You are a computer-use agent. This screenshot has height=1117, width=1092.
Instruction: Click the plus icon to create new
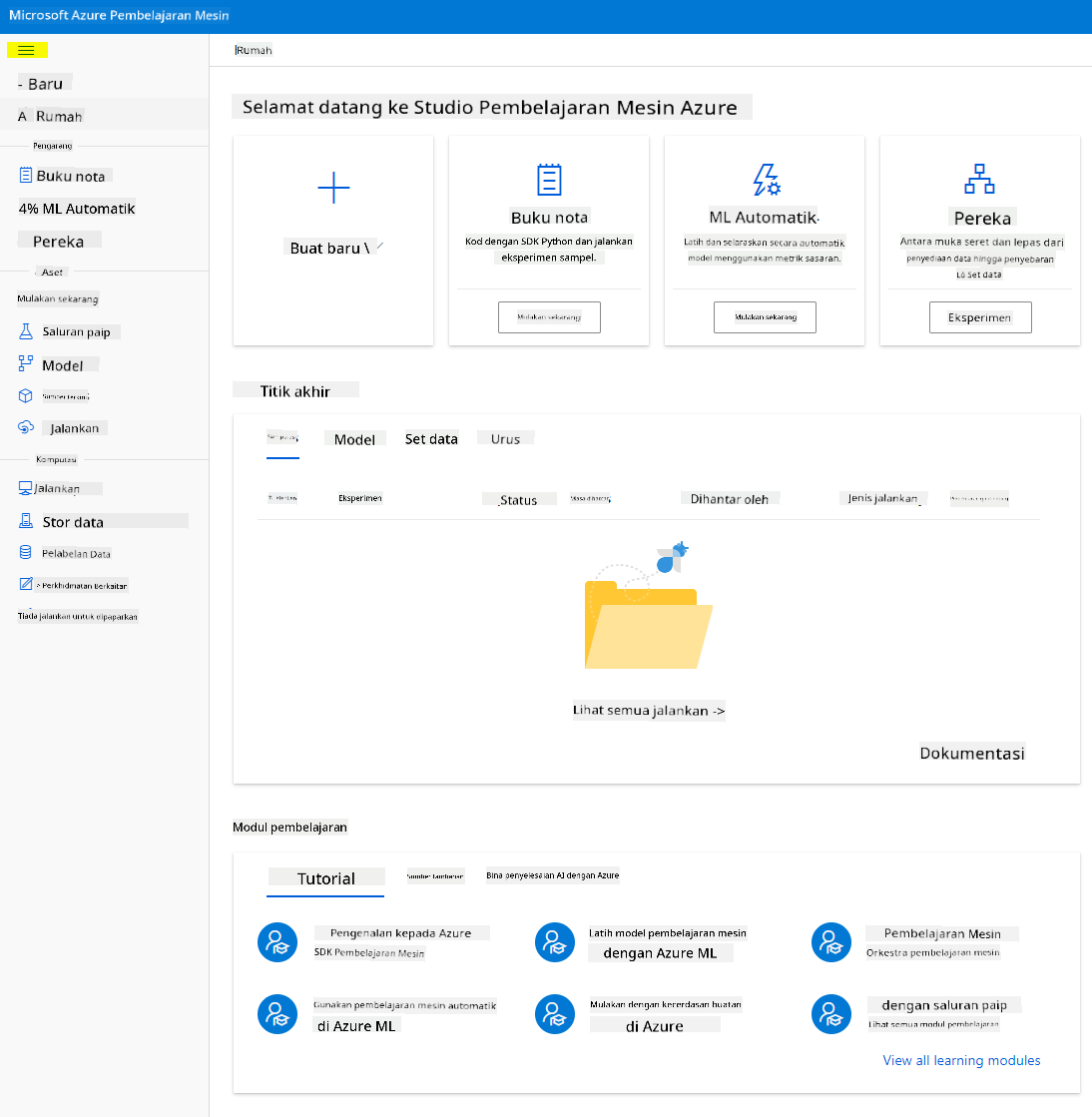333,188
